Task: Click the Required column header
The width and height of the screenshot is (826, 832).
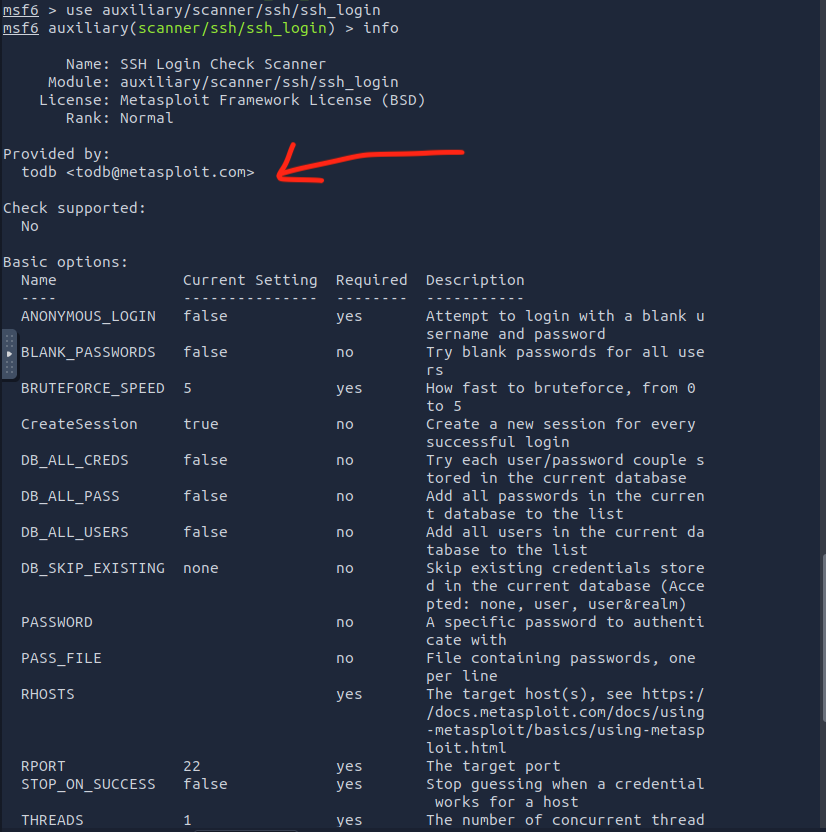Action: point(371,280)
